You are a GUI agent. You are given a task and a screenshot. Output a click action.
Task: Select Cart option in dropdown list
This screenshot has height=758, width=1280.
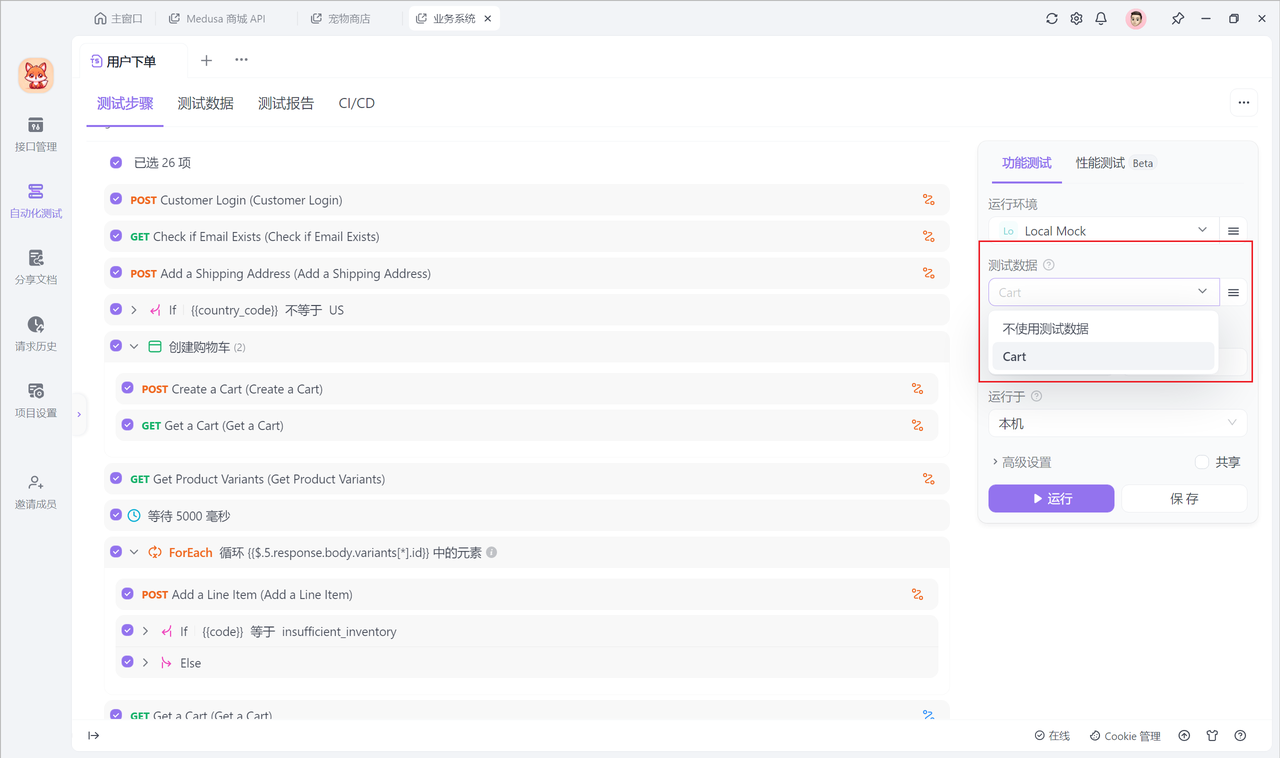(1103, 356)
